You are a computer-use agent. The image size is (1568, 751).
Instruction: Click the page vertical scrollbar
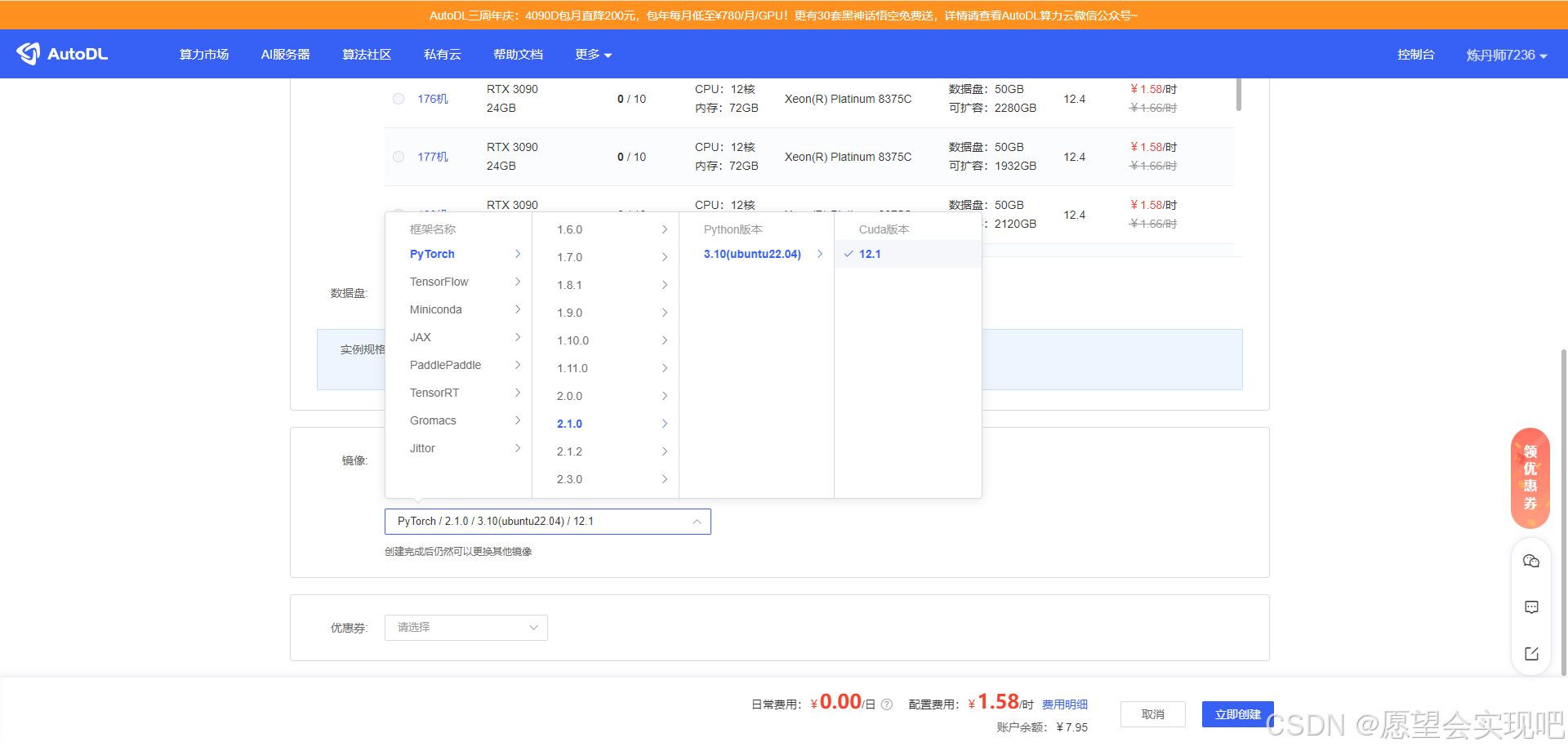[x=1563, y=512]
